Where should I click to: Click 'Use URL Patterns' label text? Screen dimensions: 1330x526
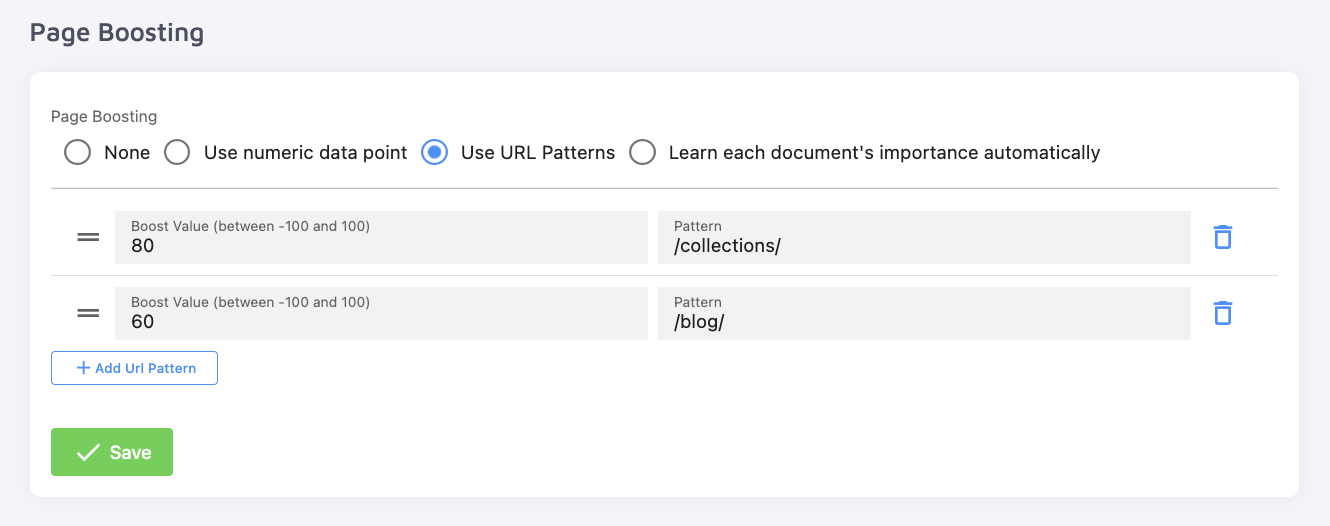[x=537, y=153]
